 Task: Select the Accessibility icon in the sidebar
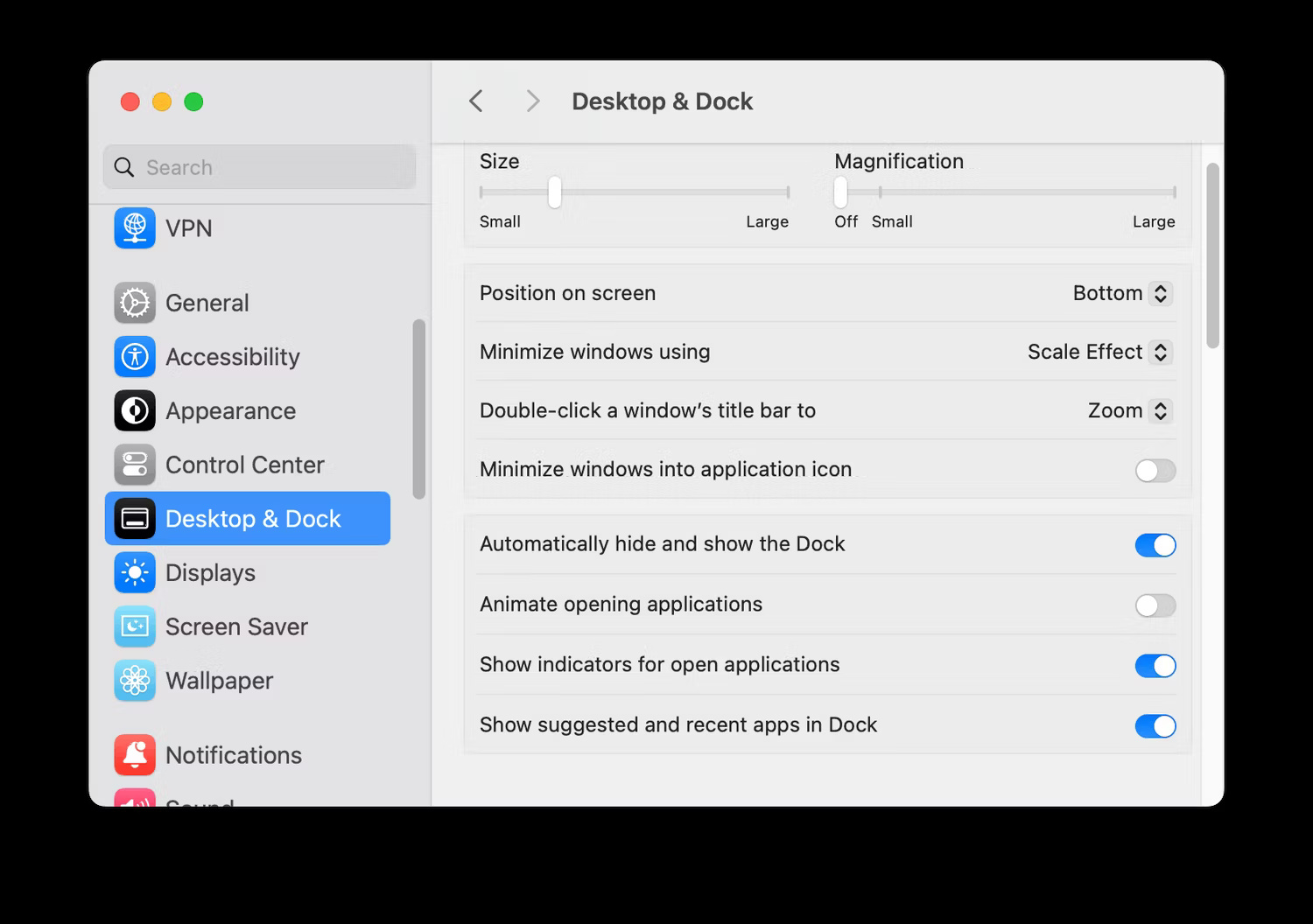pos(135,356)
